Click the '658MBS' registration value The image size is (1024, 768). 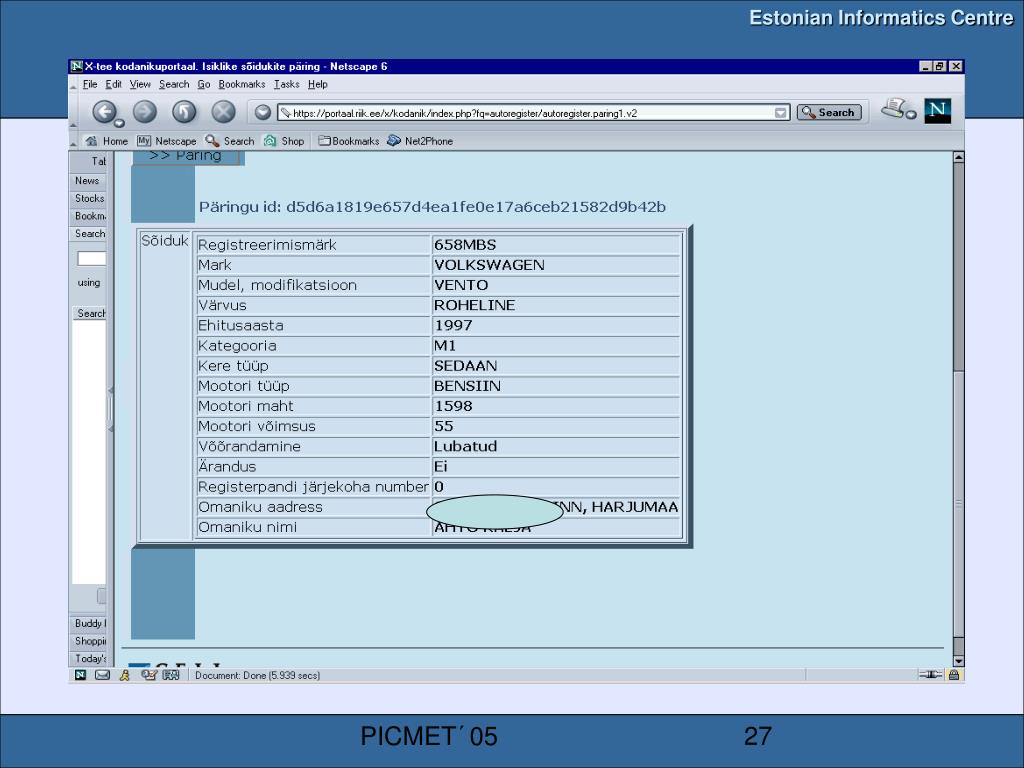click(465, 245)
